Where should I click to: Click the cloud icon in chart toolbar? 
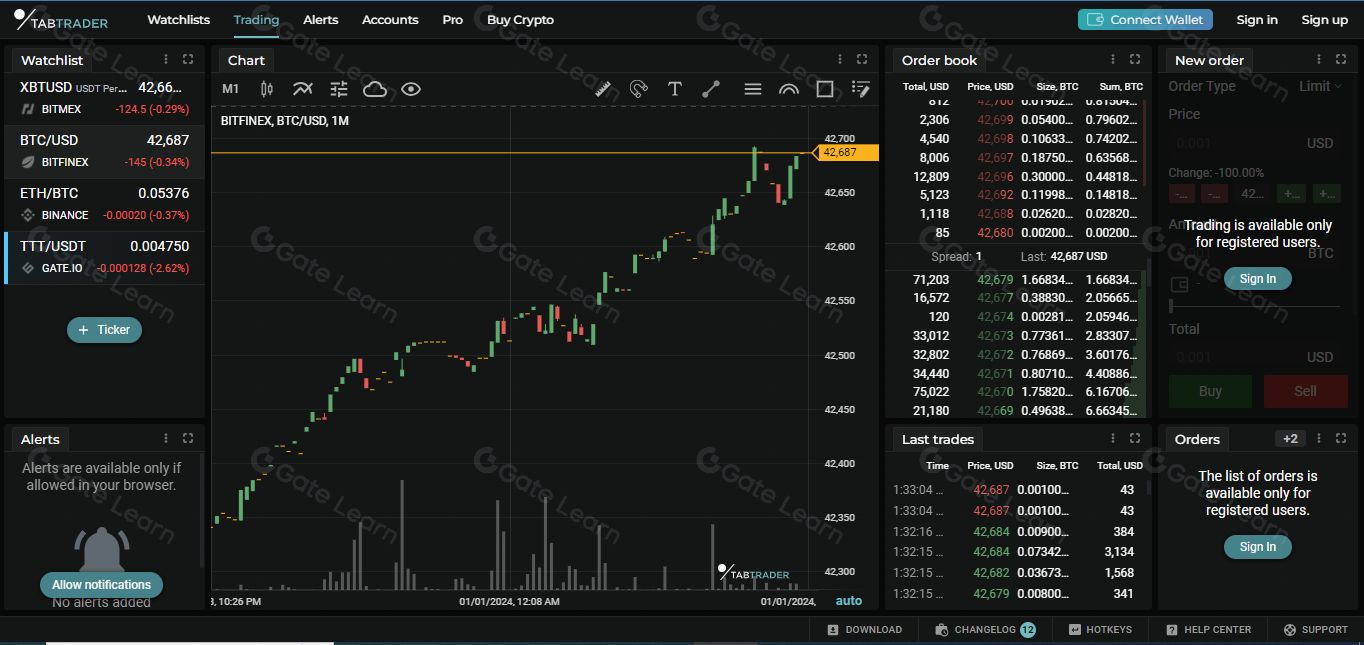pyautogui.click(x=375, y=89)
